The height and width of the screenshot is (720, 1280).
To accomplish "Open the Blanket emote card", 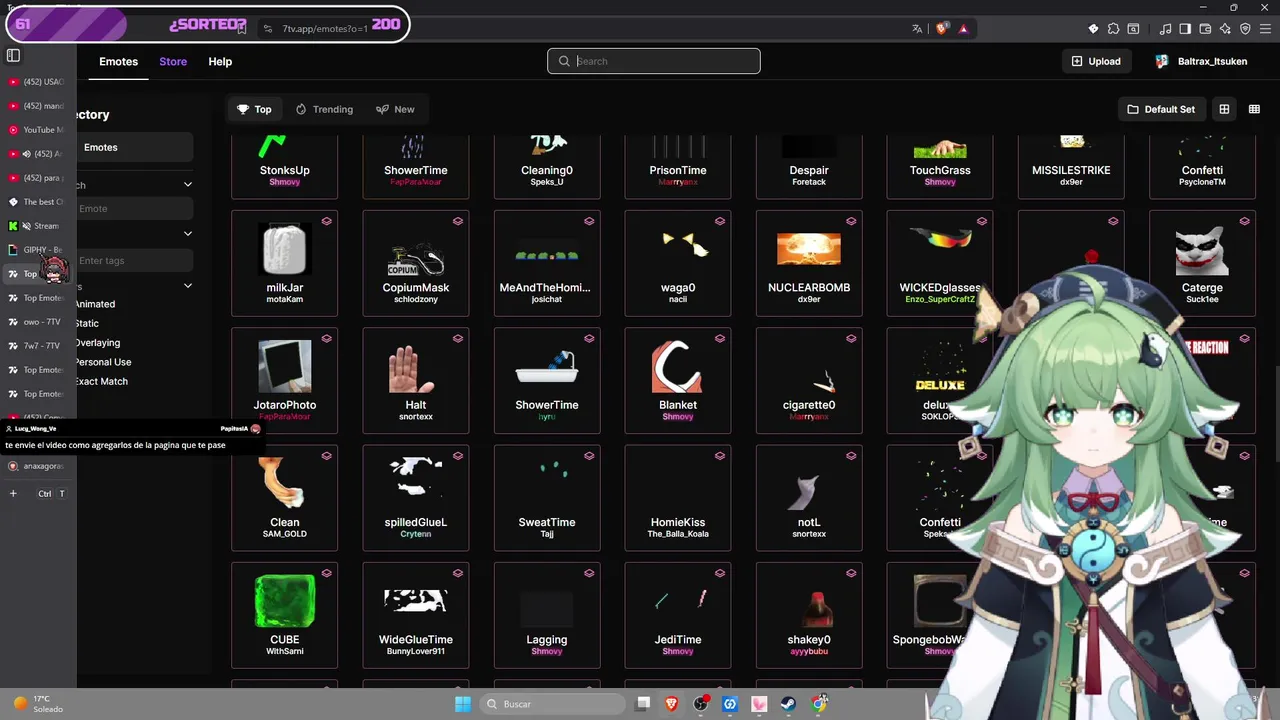I will [x=678, y=381].
